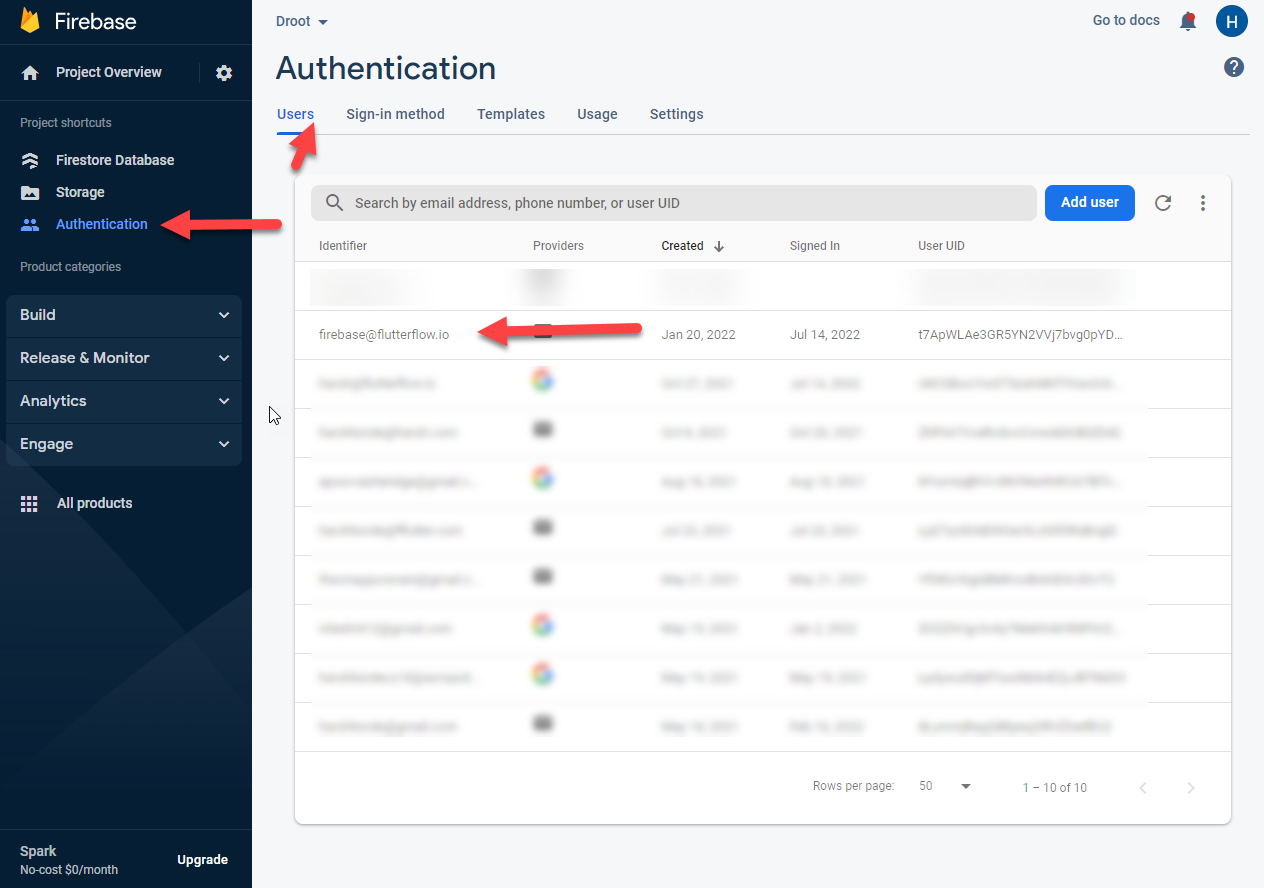Select the Authentication people icon in sidebar
Image resolution: width=1264 pixels, height=888 pixels.
point(30,225)
